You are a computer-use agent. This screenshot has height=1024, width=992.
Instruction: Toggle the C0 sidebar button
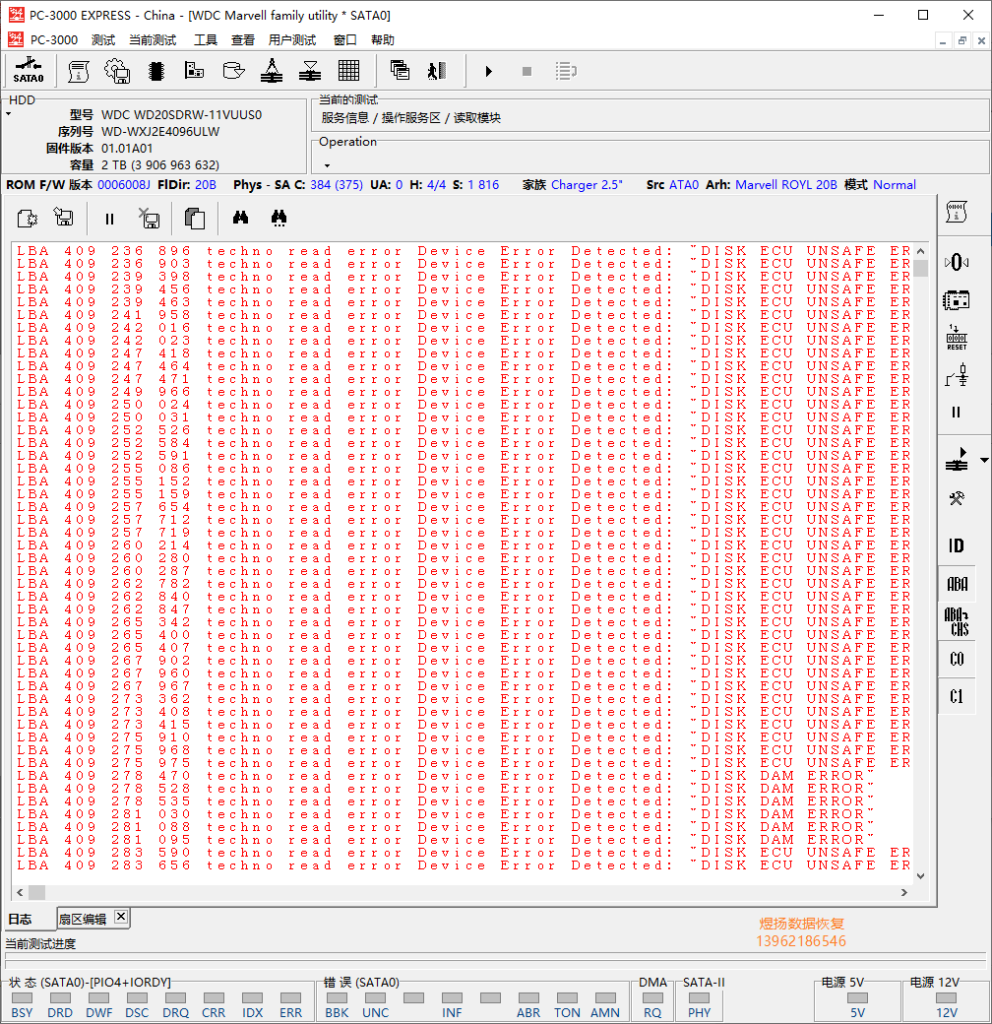[957, 659]
